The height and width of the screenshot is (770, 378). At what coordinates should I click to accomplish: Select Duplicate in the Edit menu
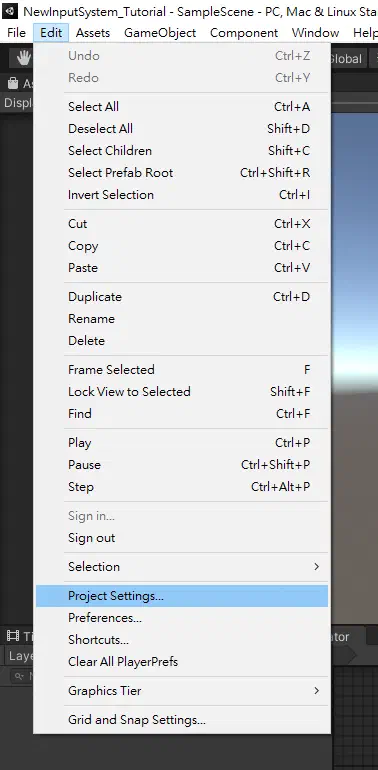click(182, 297)
